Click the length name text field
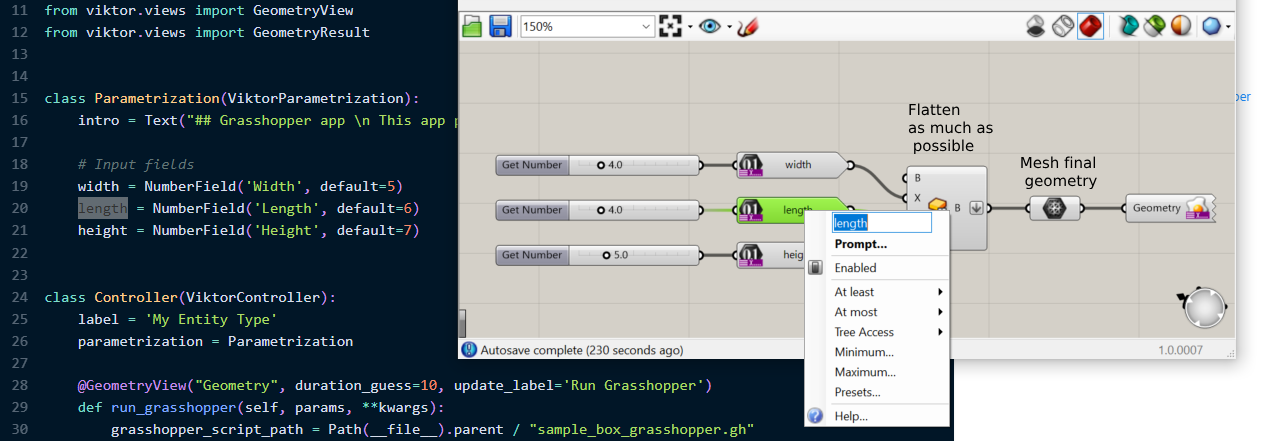The width and height of the screenshot is (1264, 441). tap(881, 223)
